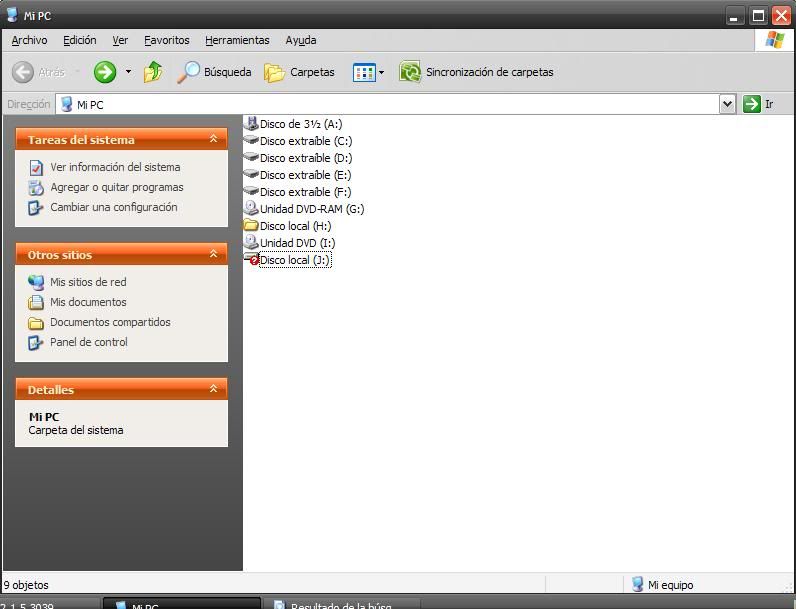The image size is (796, 609).
Task: Click the Ver información del sistema link
Action: [115, 167]
